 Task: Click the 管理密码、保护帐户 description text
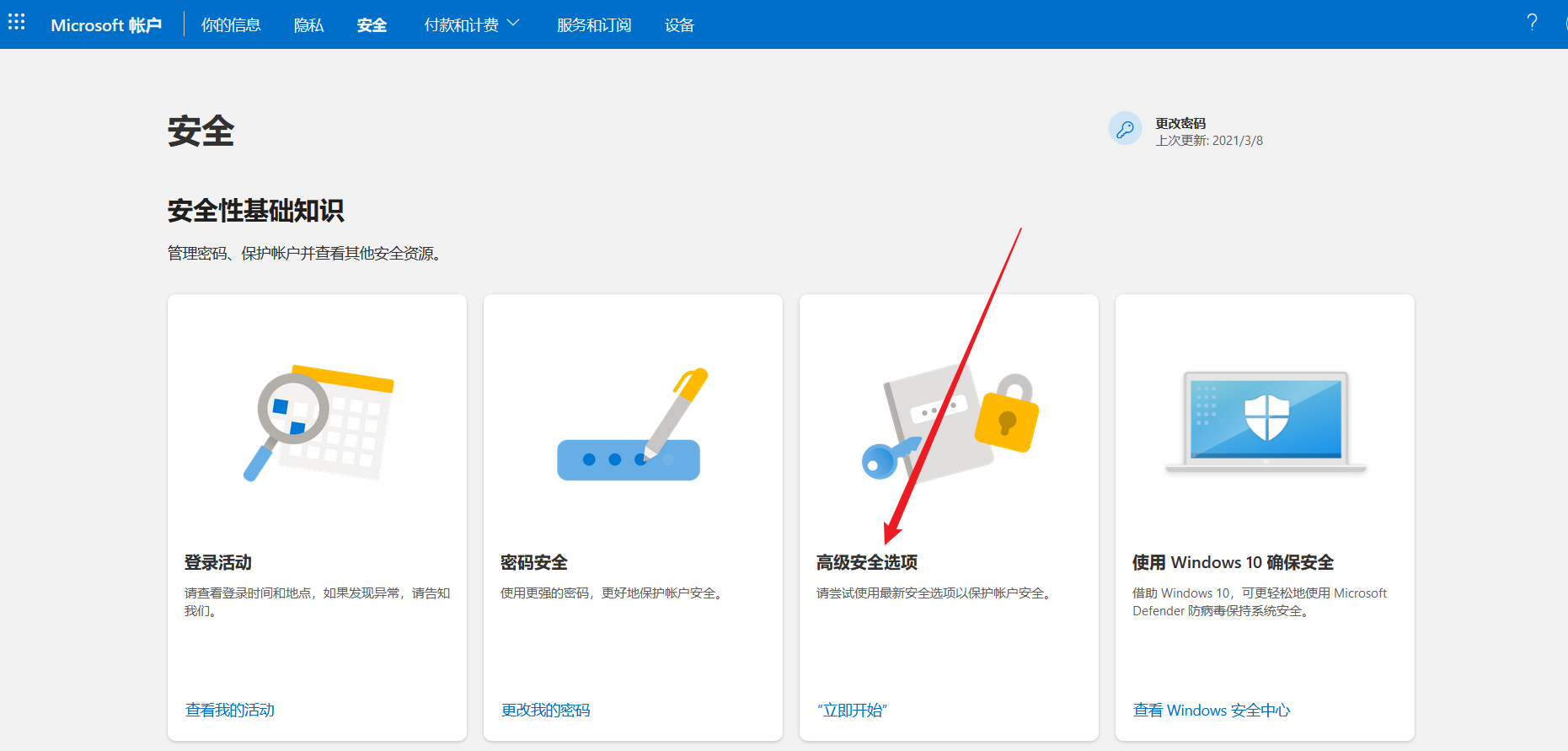304,253
